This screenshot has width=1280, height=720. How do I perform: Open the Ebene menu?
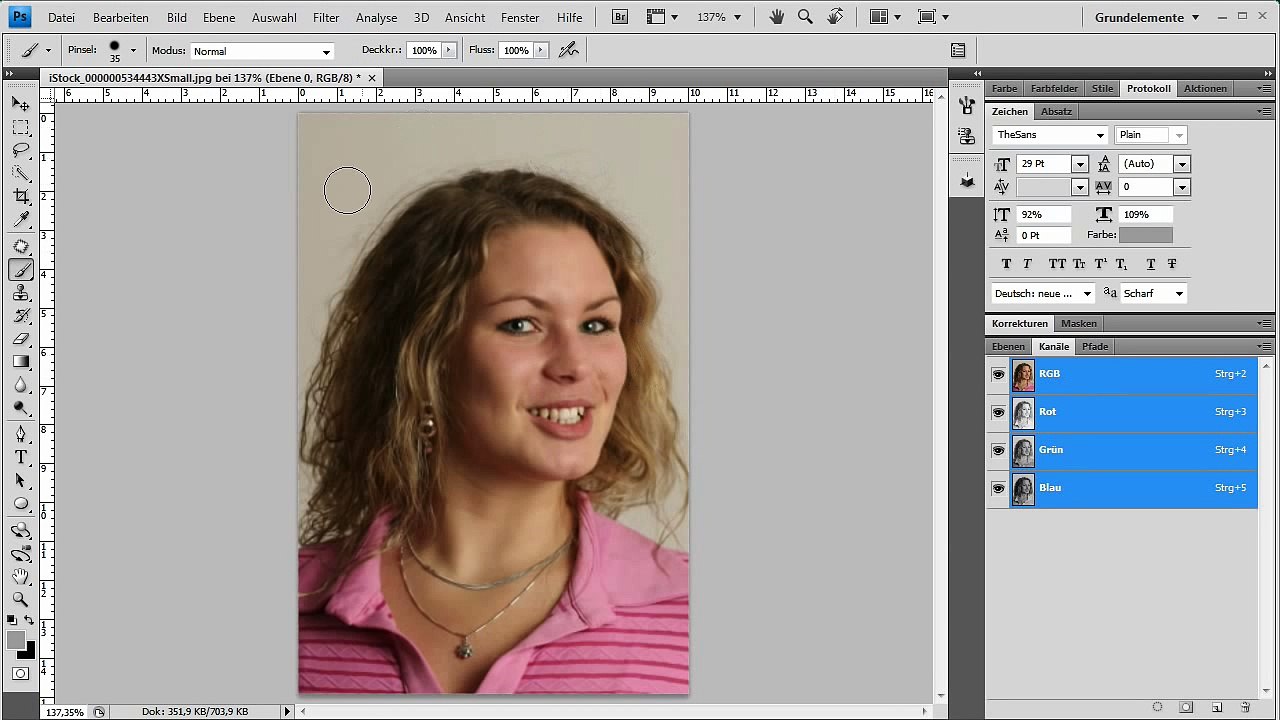pos(219,18)
